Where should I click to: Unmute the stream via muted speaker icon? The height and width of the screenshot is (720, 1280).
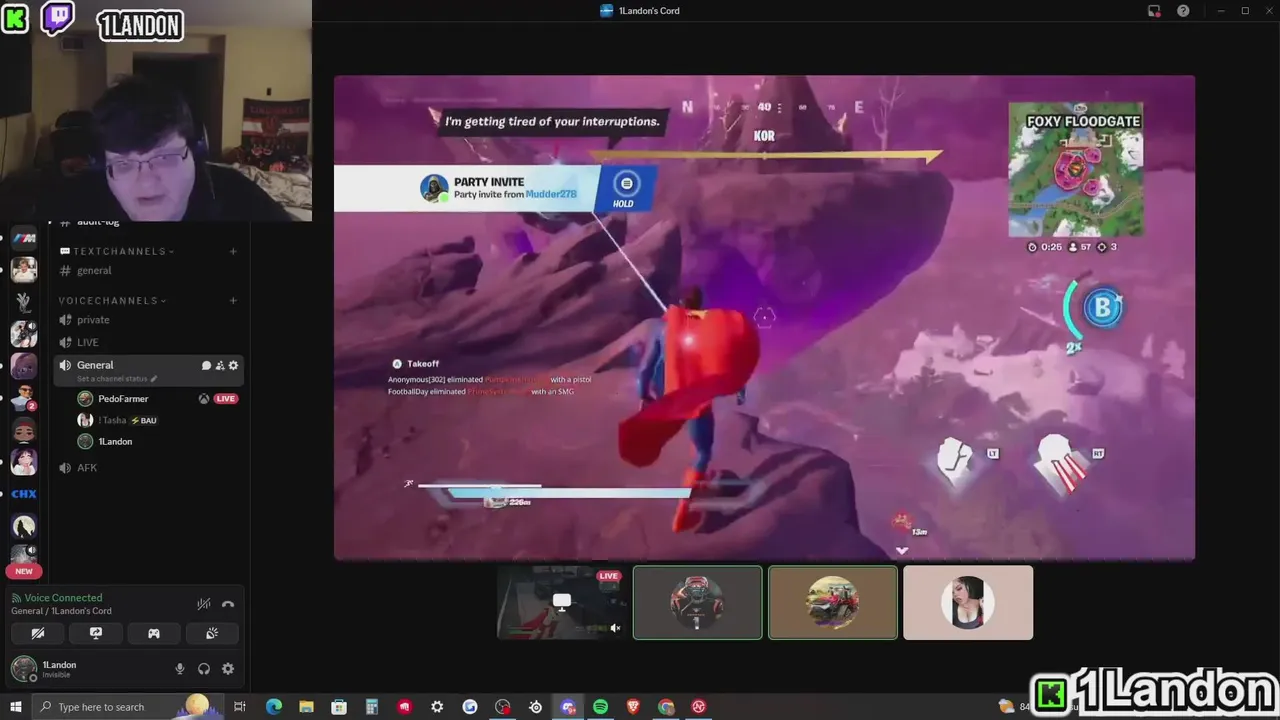tap(615, 628)
